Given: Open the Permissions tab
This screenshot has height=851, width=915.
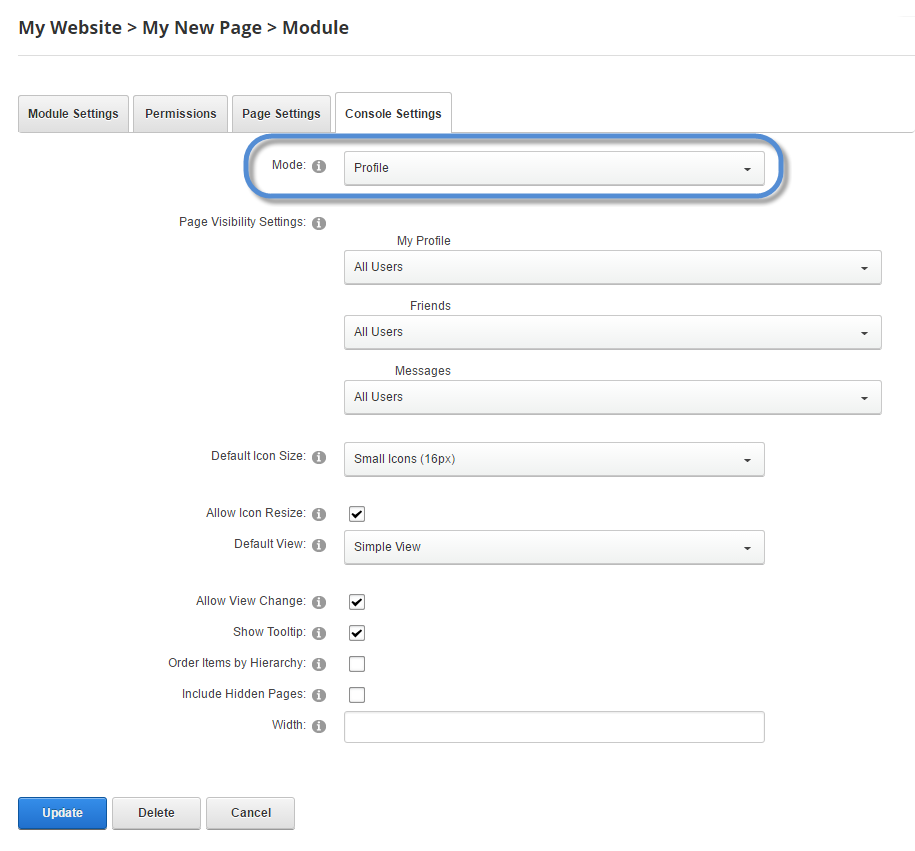Looking at the screenshot, I should point(181,114).
